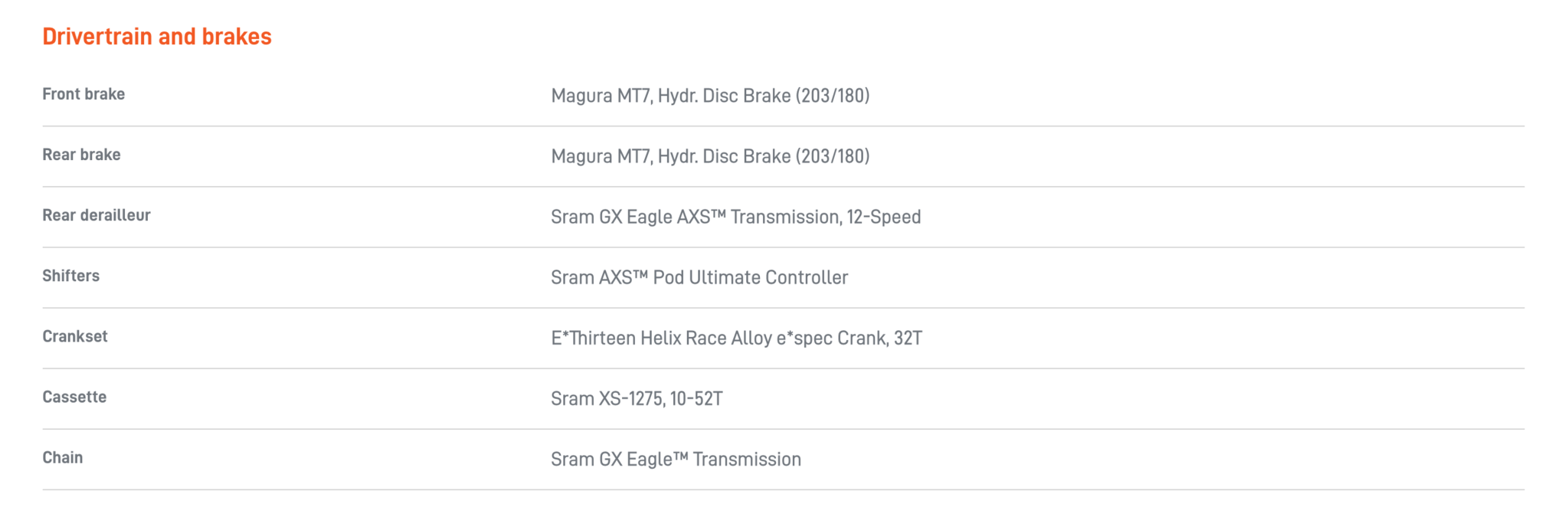
Task: Click the Shifters label
Action: click(x=70, y=276)
